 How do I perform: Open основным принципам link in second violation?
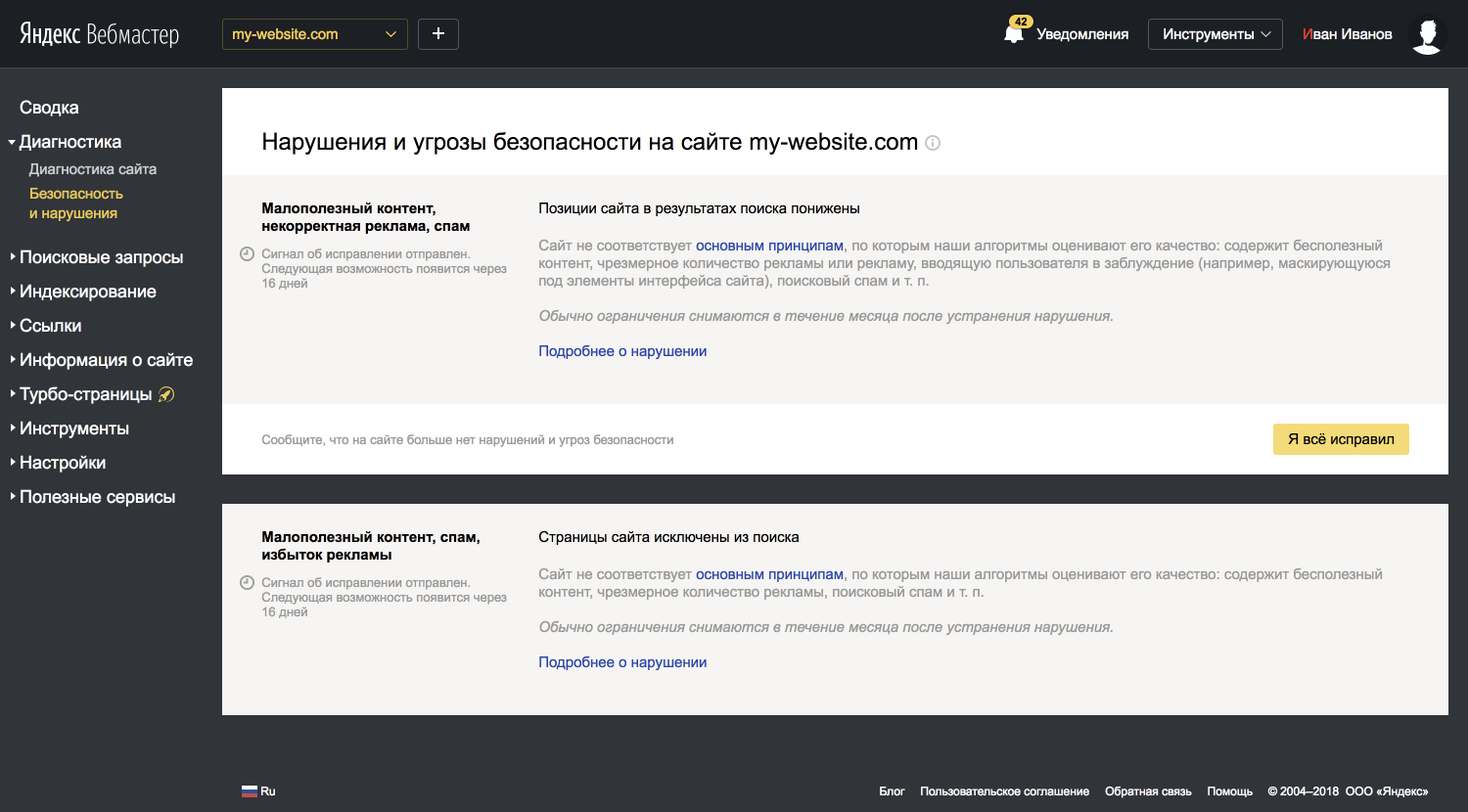click(x=769, y=574)
